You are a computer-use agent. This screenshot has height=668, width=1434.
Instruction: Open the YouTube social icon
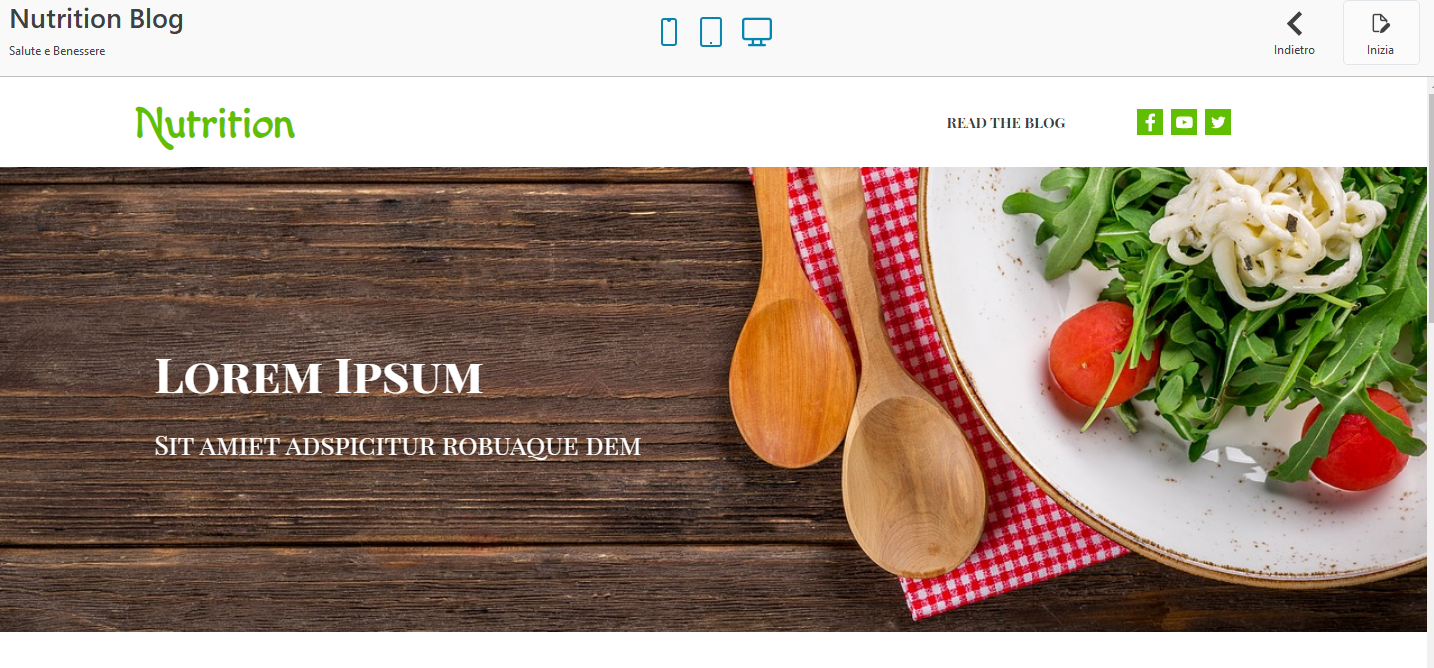click(x=1184, y=122)
